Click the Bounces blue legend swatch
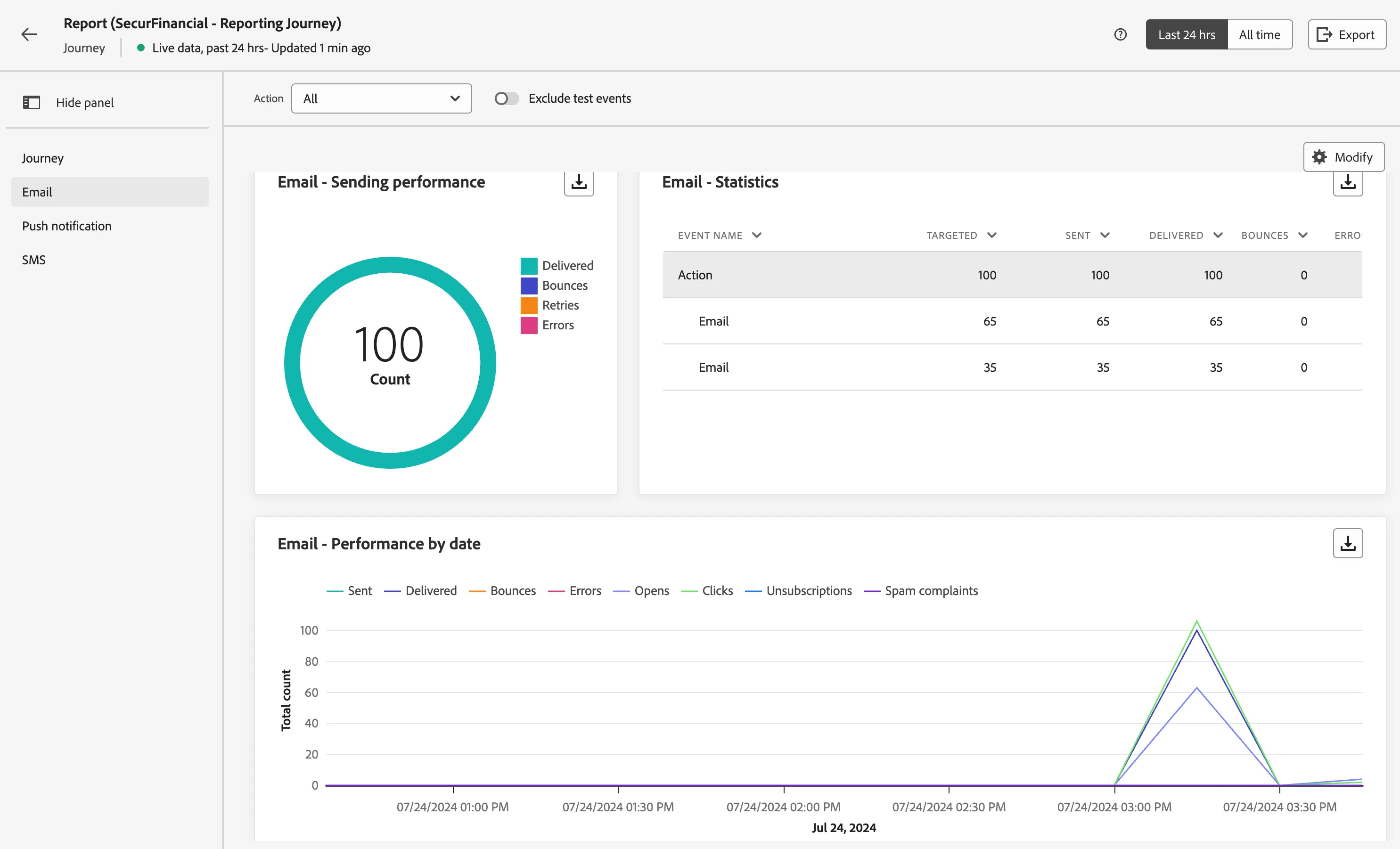 click(x=528, y=286)
